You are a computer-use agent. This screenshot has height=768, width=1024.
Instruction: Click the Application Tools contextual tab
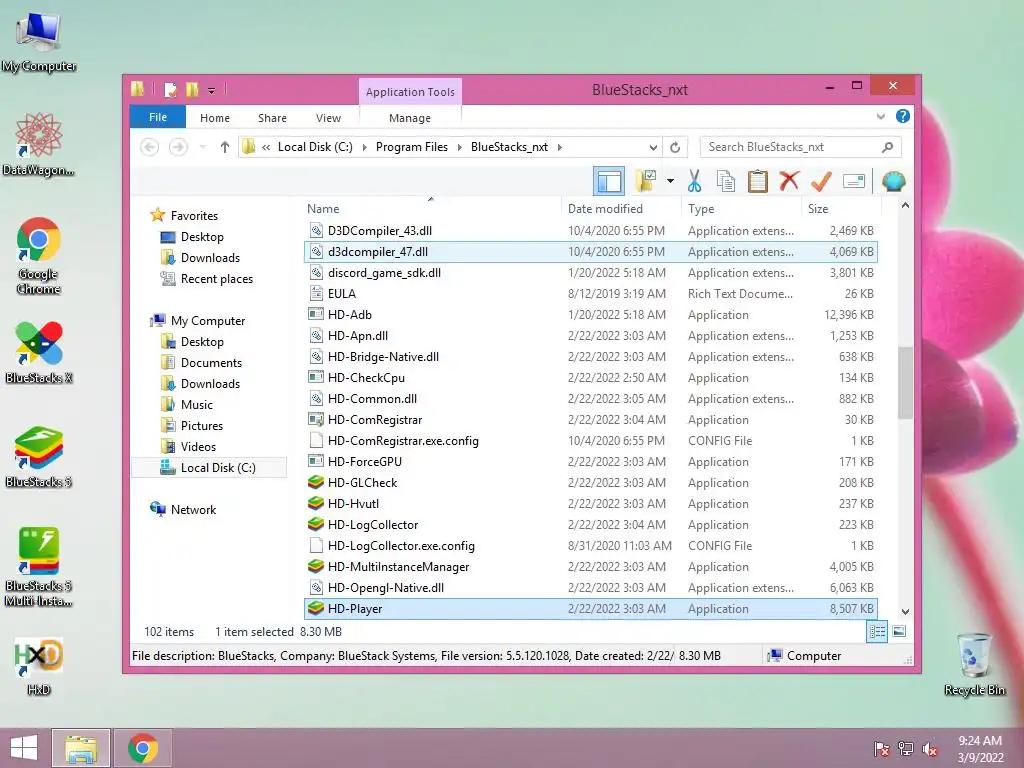(x=410, y=91)
